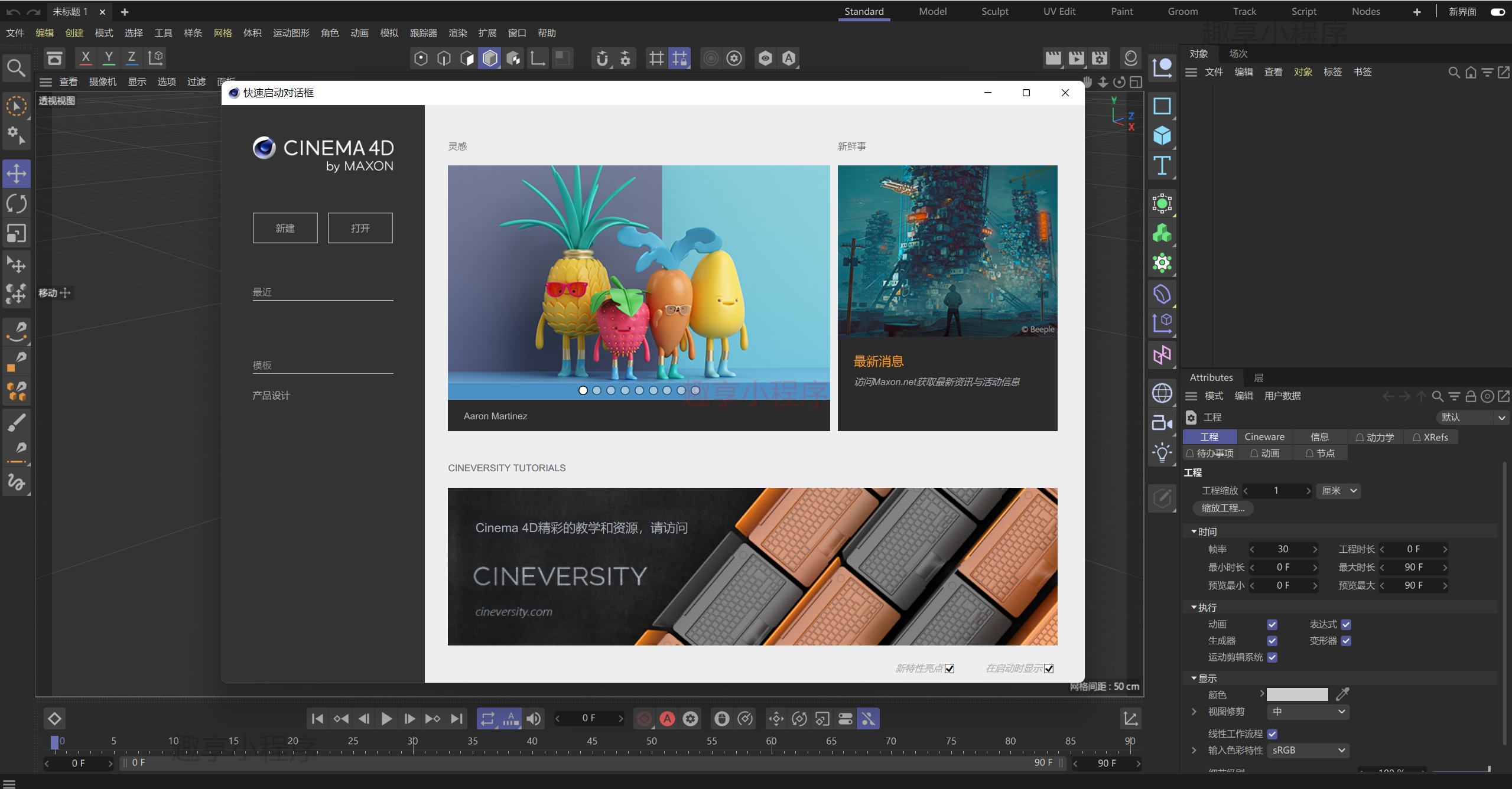
Task: Click the 缩放工程... button
Action: 1223,508
